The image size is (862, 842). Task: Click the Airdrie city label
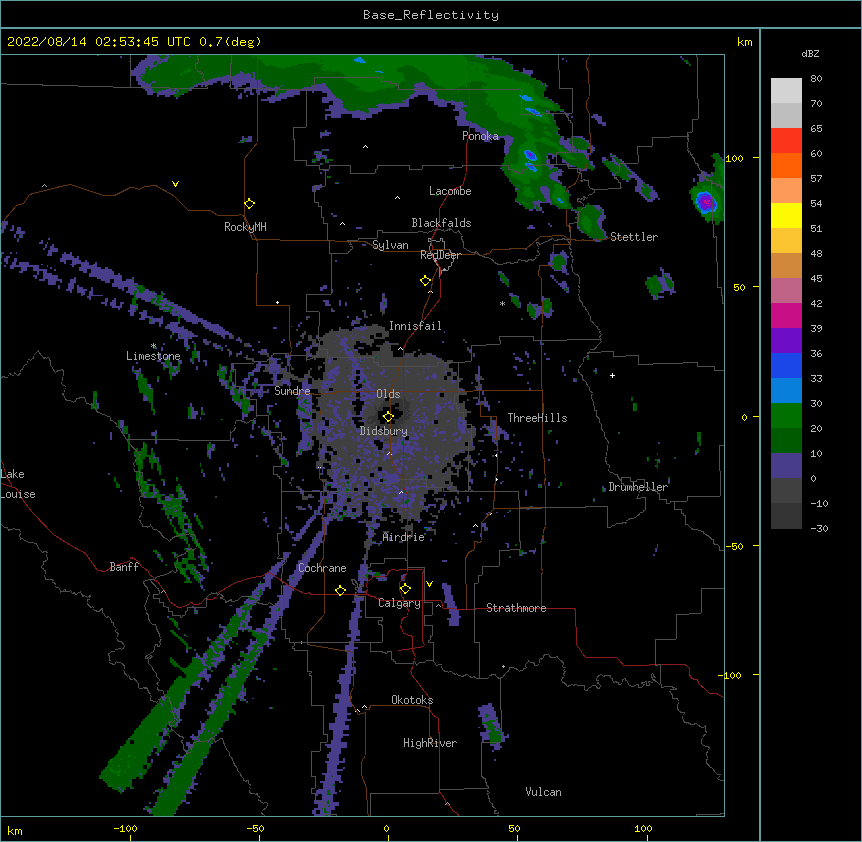[x=404, y=537]
